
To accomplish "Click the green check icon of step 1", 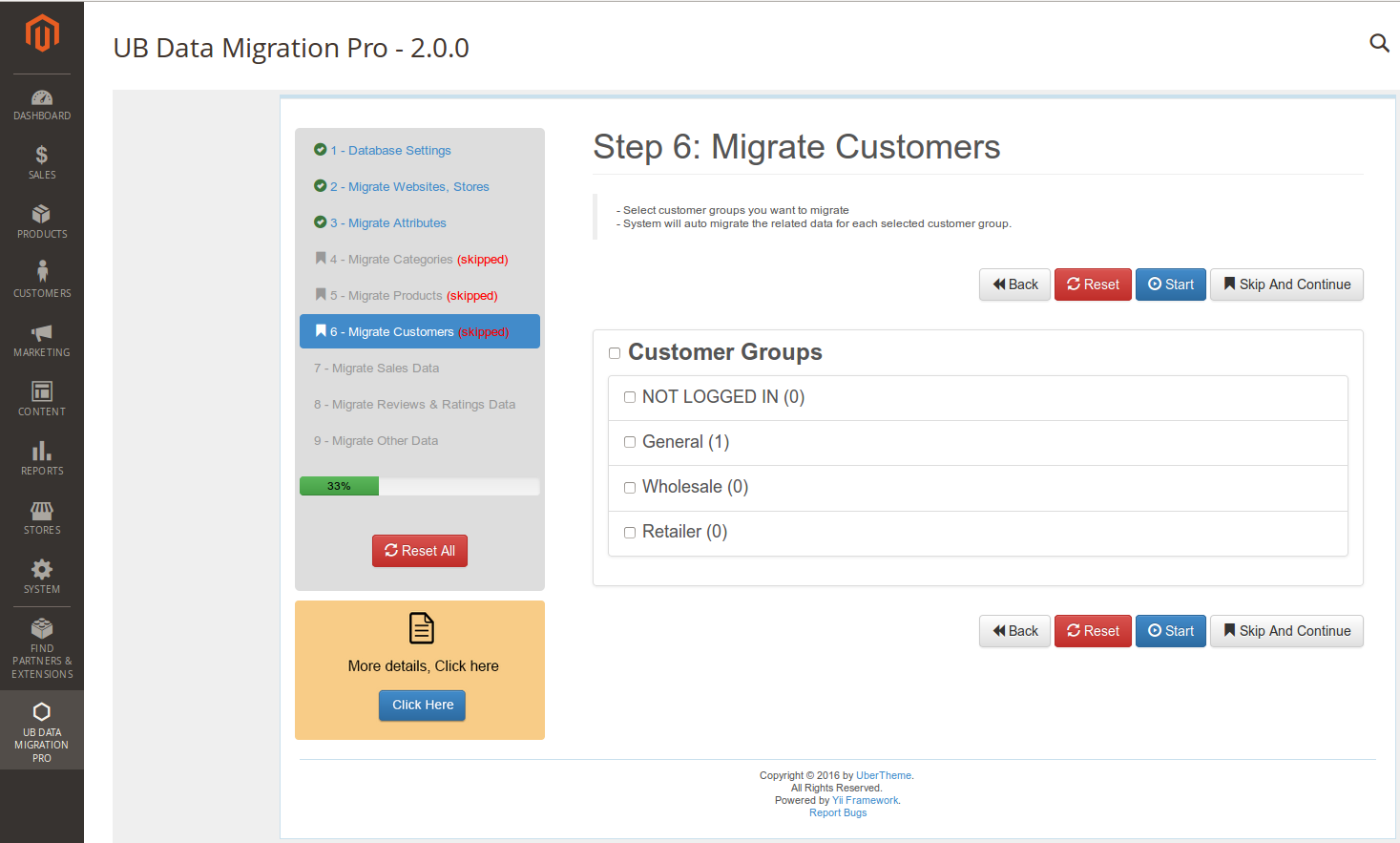I will 321,150.
